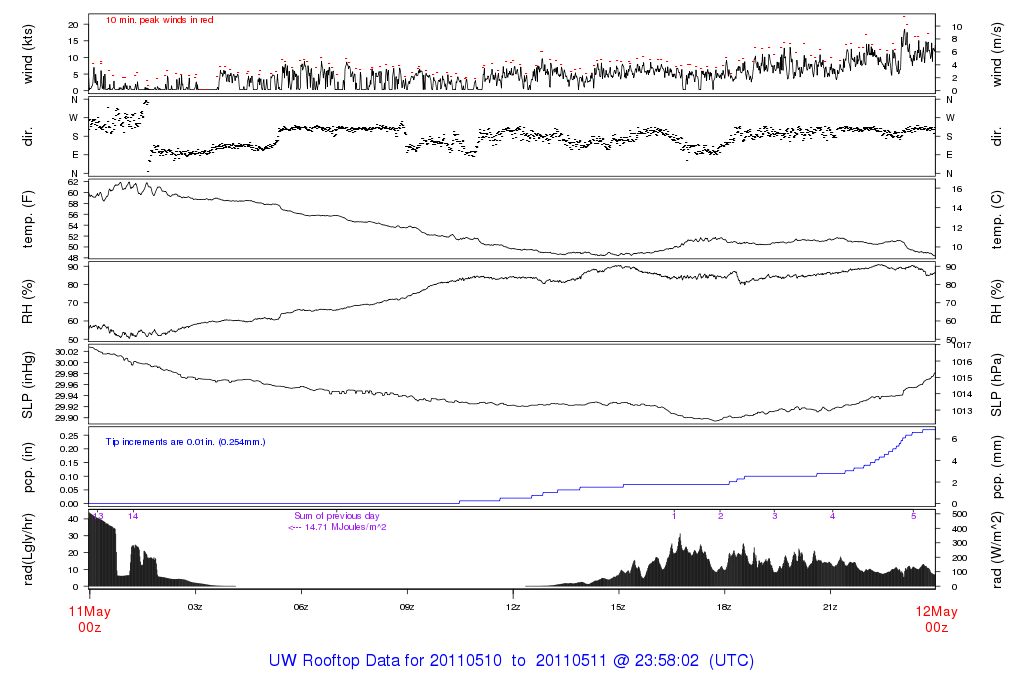Screen dimensions: 1024x700
Task: Select the 03z time tick label
Action: (x=195, y=607)
